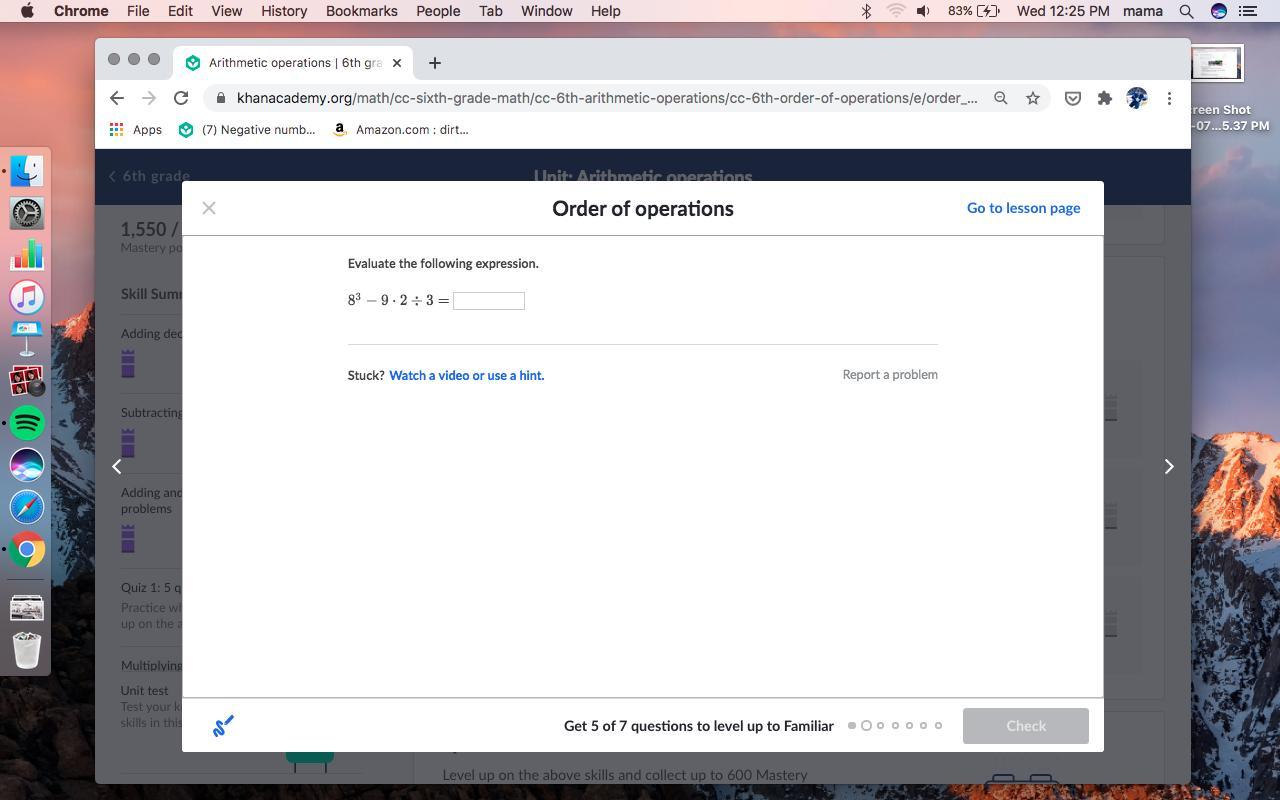Open Spotify from the Dock
Screen dimensions: 1280x800
point(27,423)
